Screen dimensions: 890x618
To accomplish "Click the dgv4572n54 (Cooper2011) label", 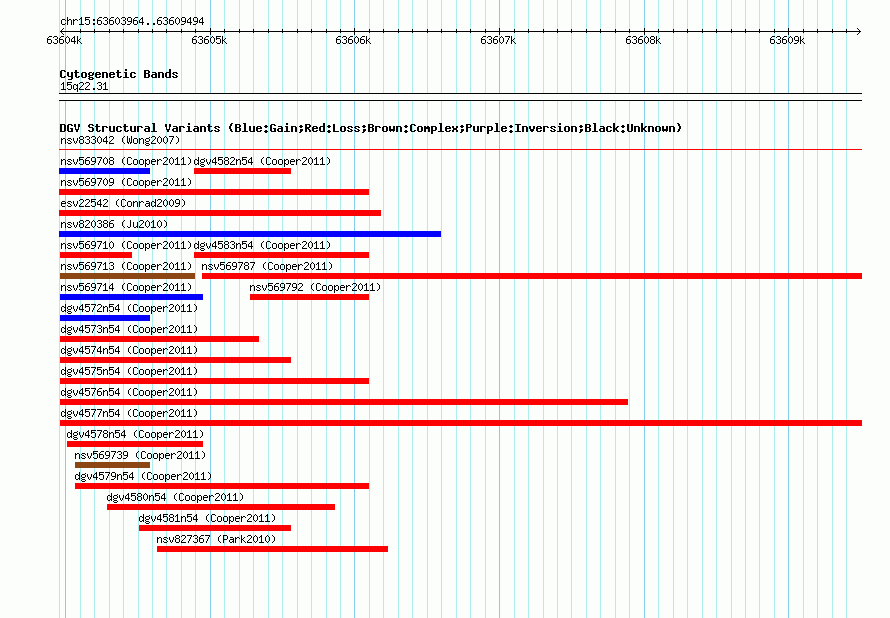I will coord(129,308).
